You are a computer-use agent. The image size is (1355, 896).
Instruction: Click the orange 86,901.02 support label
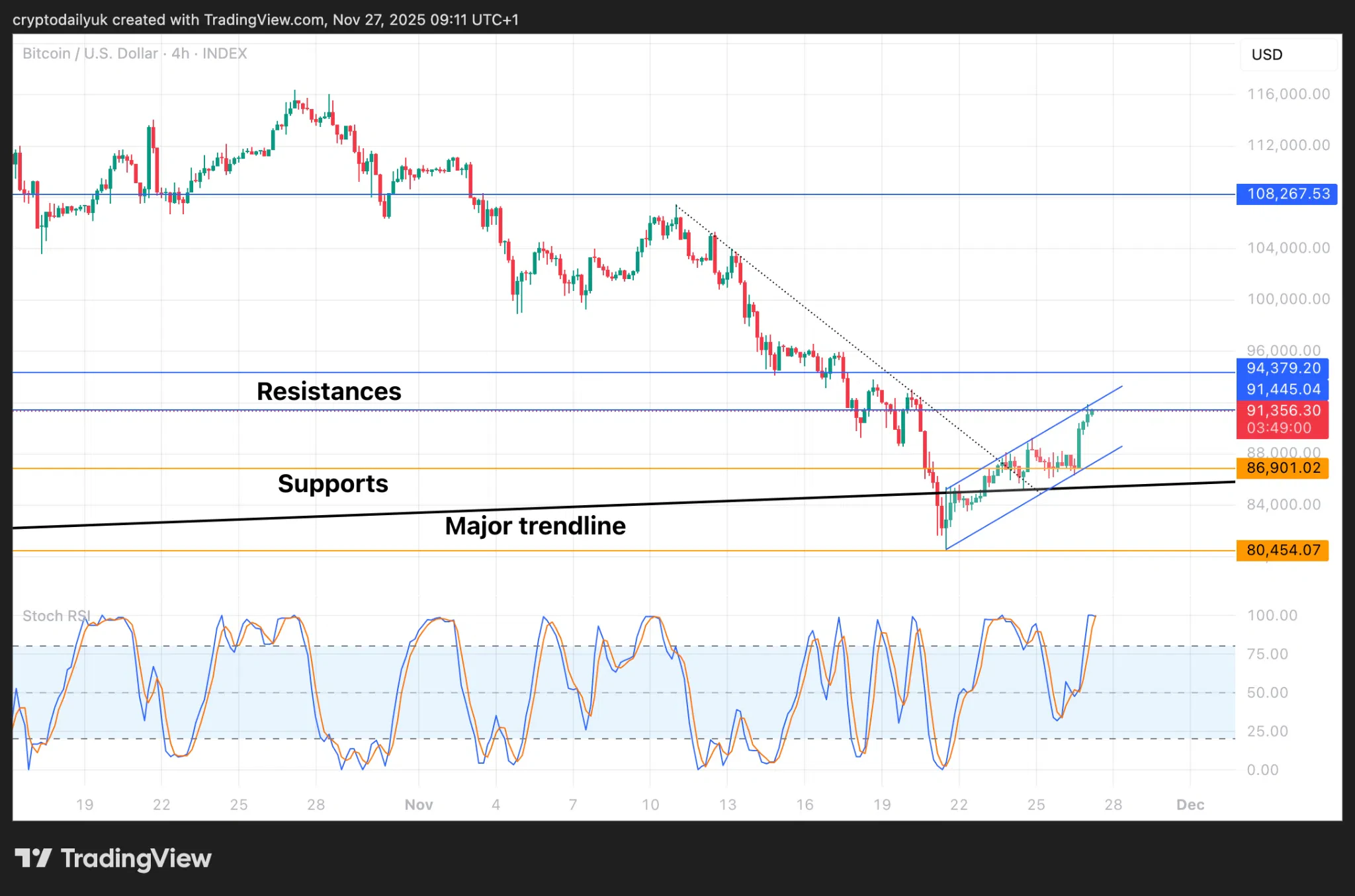tap(1282, 468)
